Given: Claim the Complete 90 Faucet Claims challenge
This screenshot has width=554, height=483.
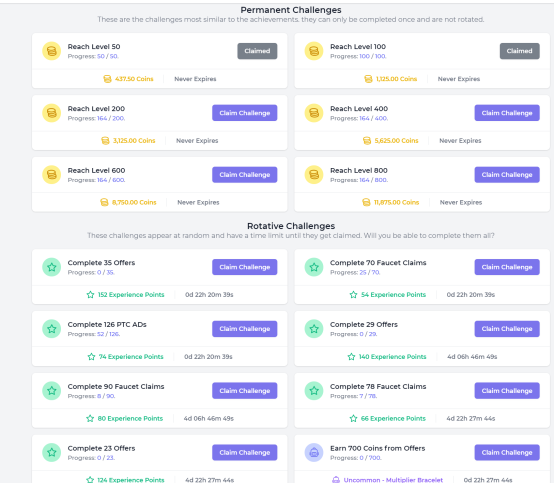Looking at the screenshot, I should coord(244,391).
